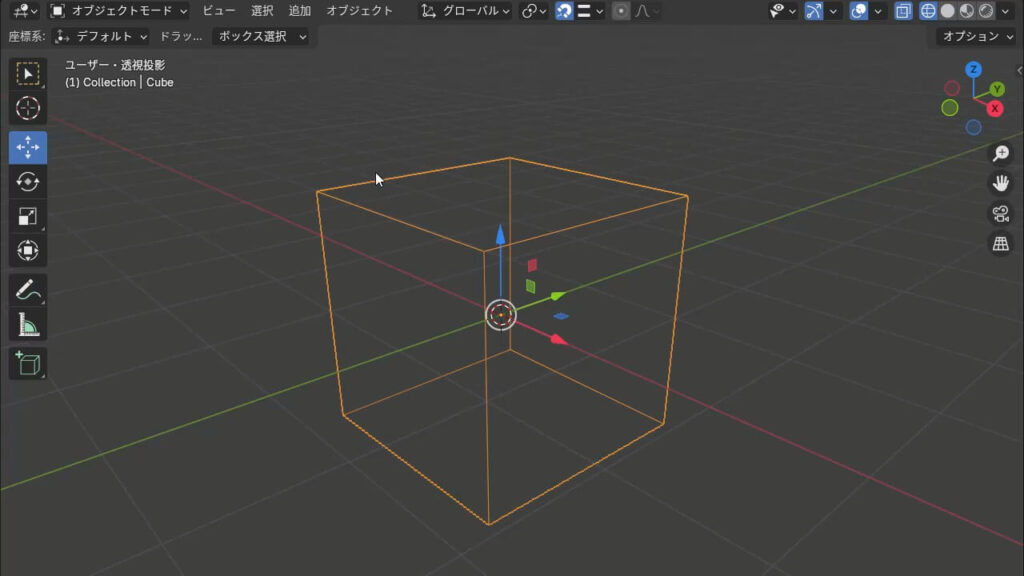Select the Rotate tool

tap(27, 182)
